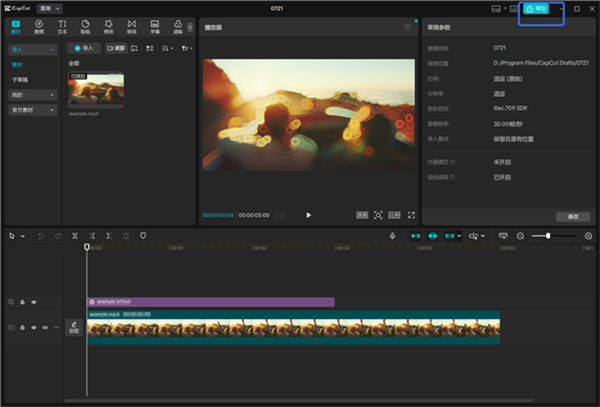The image size is (600, 407).
Task: Open the Text (文本) tool tab
Action: 62,25
